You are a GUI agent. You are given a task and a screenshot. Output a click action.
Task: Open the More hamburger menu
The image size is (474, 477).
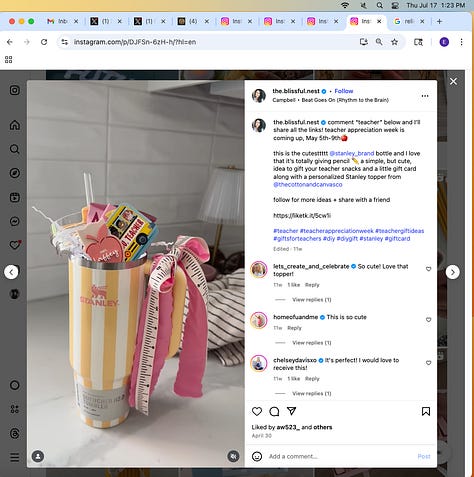coord(15,457)
